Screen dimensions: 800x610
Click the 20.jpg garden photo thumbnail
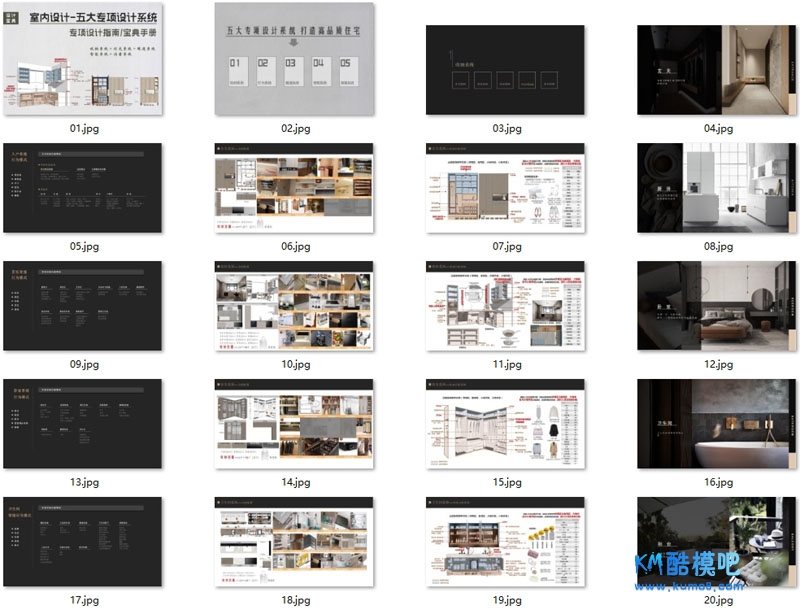718,540
